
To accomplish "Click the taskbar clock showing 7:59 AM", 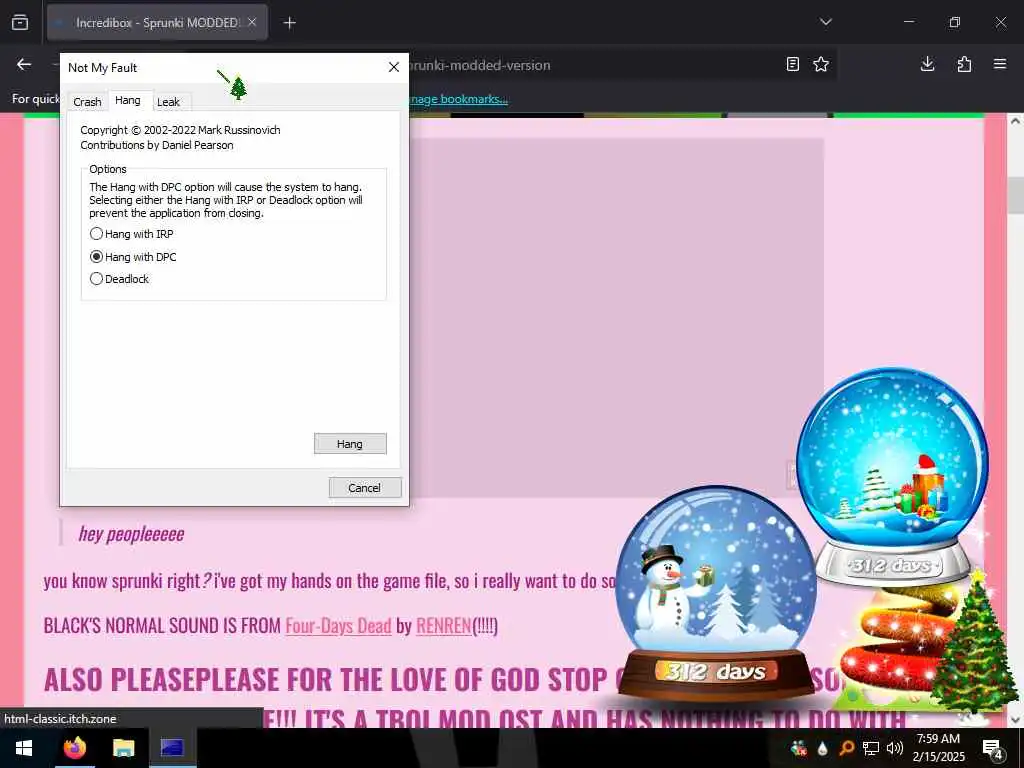I will pos(938,748).
